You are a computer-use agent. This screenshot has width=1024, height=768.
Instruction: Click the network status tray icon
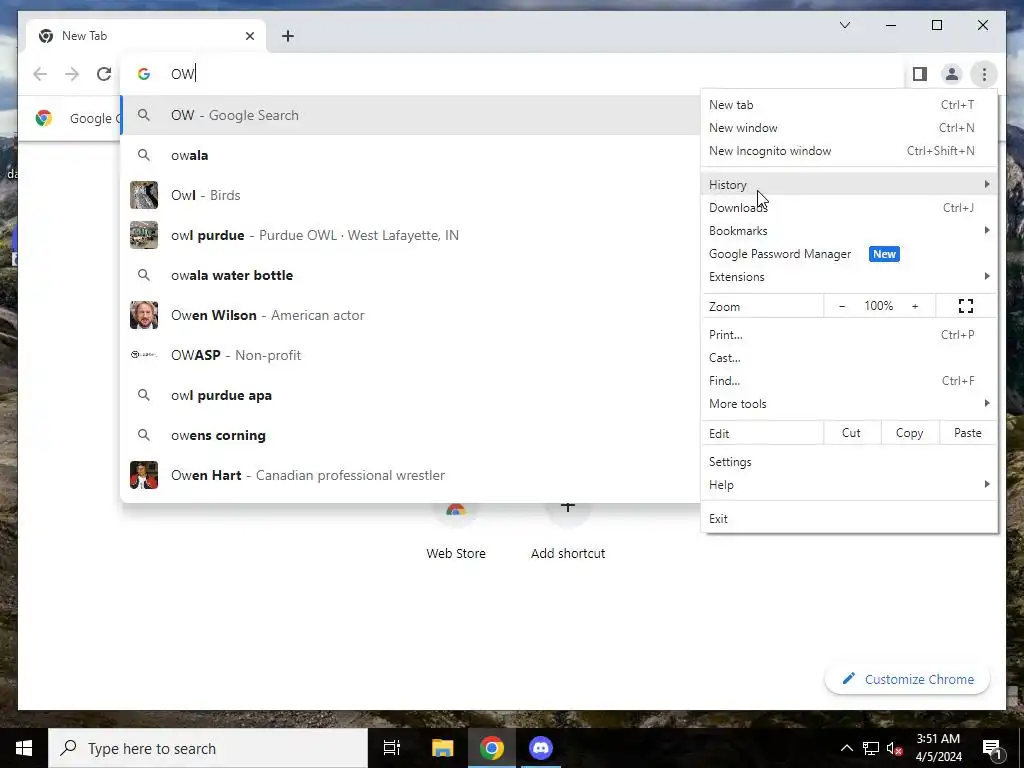(x=871, y=748)
